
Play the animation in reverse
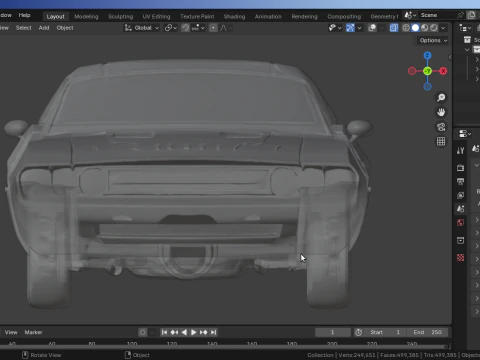(x=184, y=332)
